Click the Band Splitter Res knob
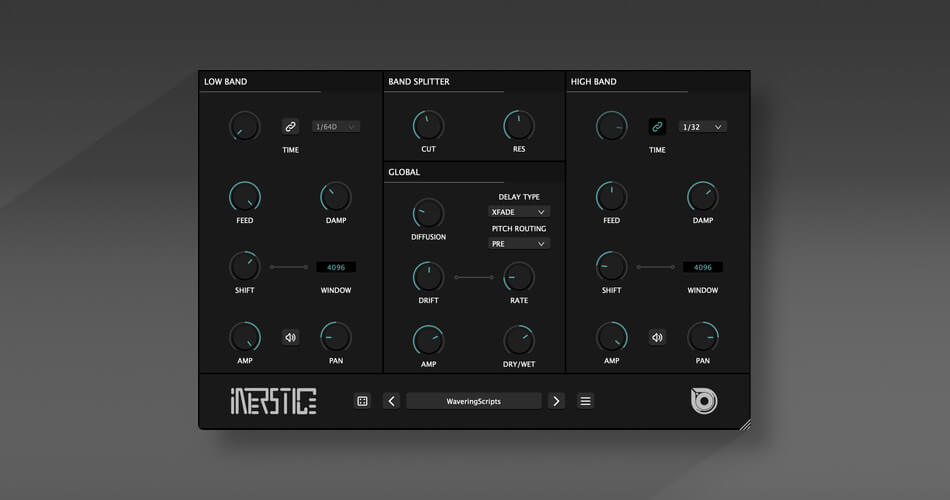 [x=519, y=126]
